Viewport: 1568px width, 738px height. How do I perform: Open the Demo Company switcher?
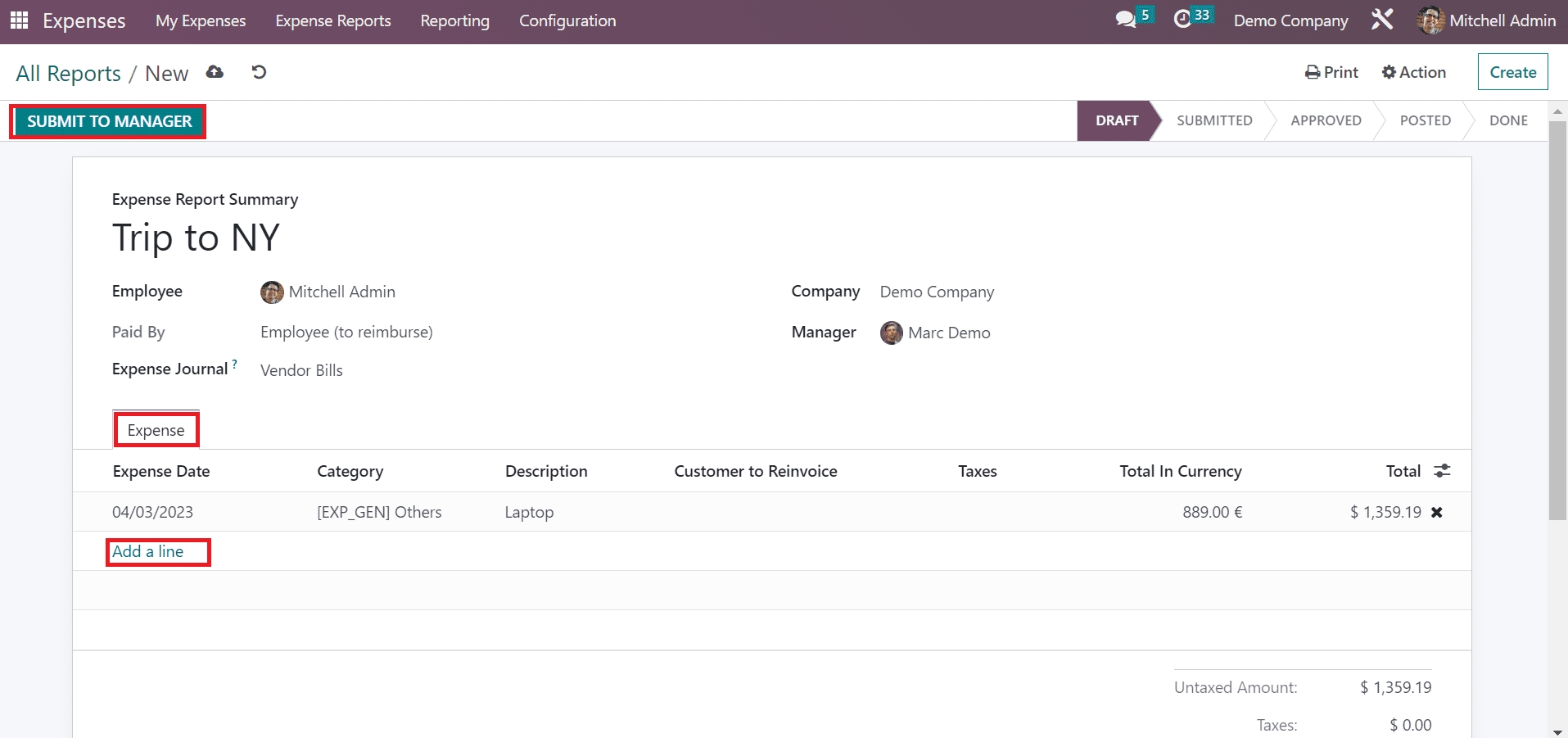click(x=1290, y=20)
